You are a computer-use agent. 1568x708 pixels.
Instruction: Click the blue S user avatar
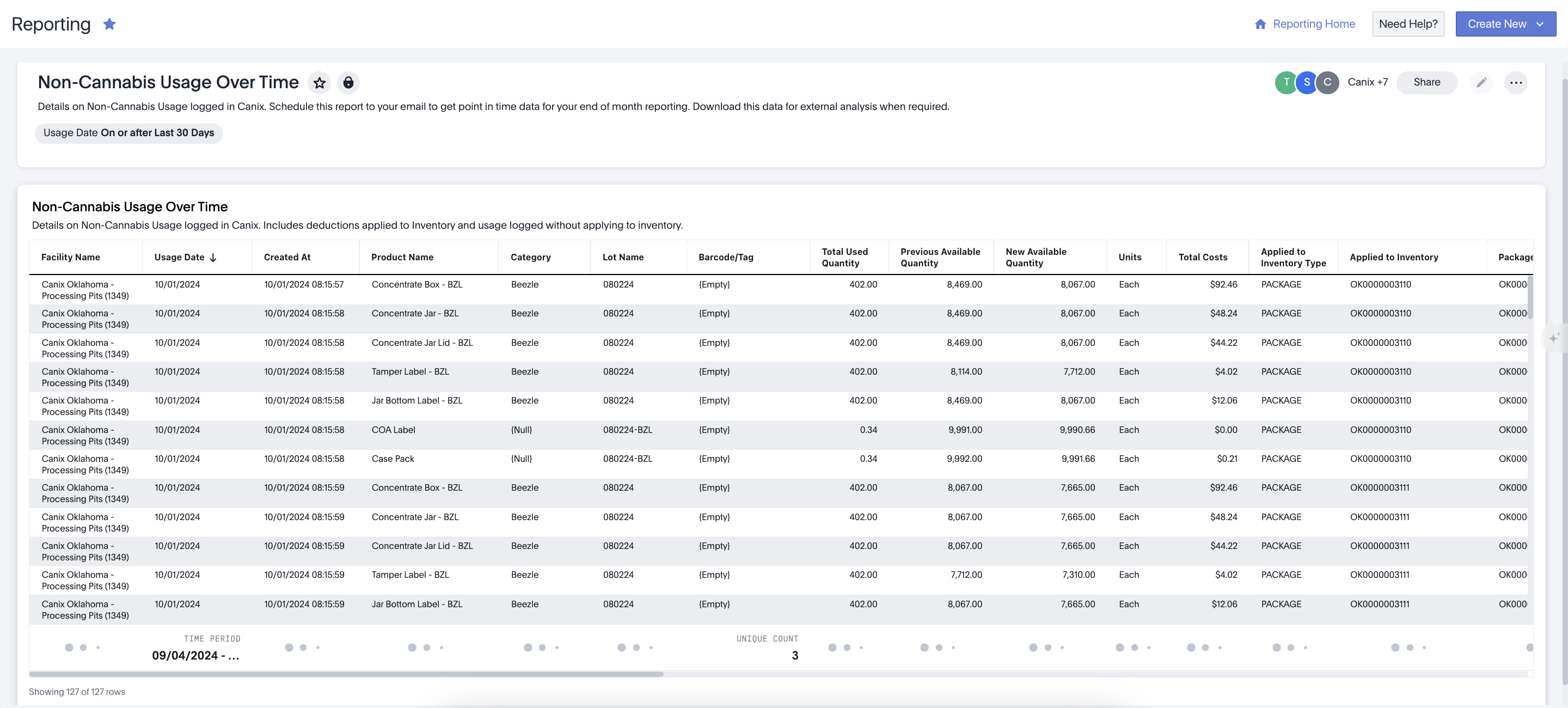[1306, 82]
